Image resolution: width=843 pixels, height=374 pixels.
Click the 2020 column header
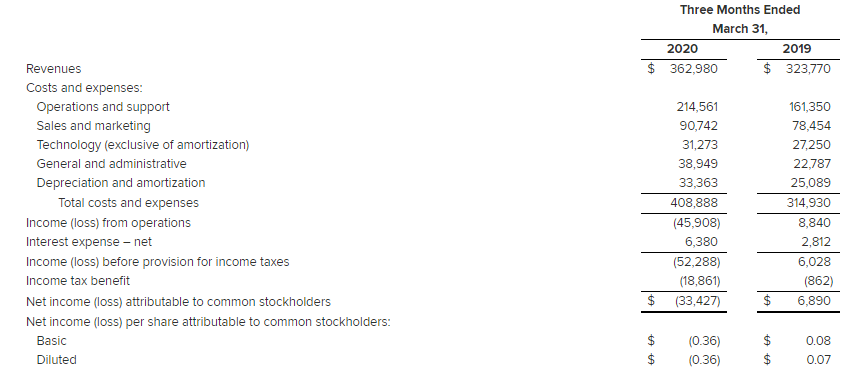(682, 49)
